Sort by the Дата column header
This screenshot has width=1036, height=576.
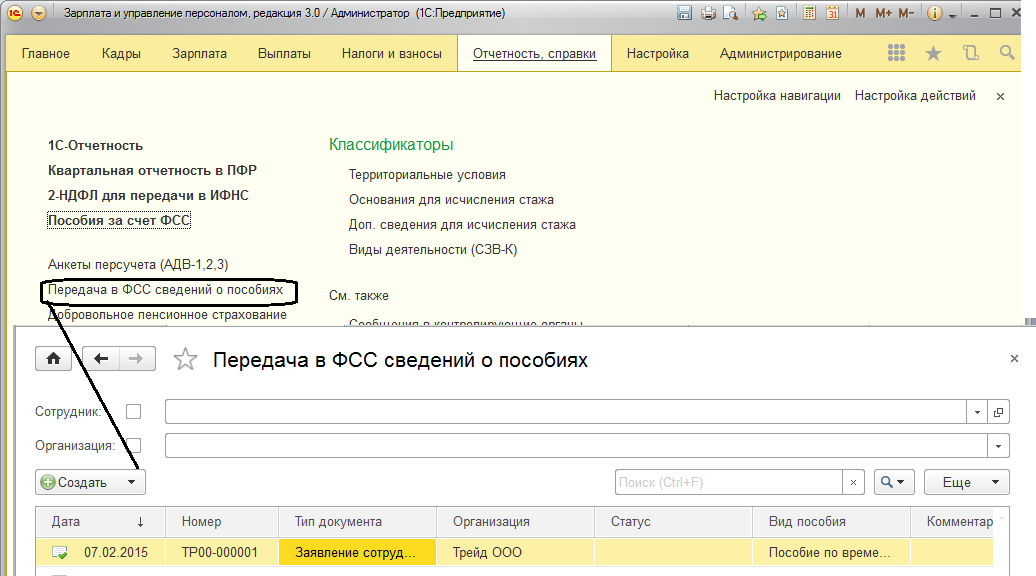pyautogui.click(x=100, y=521)
